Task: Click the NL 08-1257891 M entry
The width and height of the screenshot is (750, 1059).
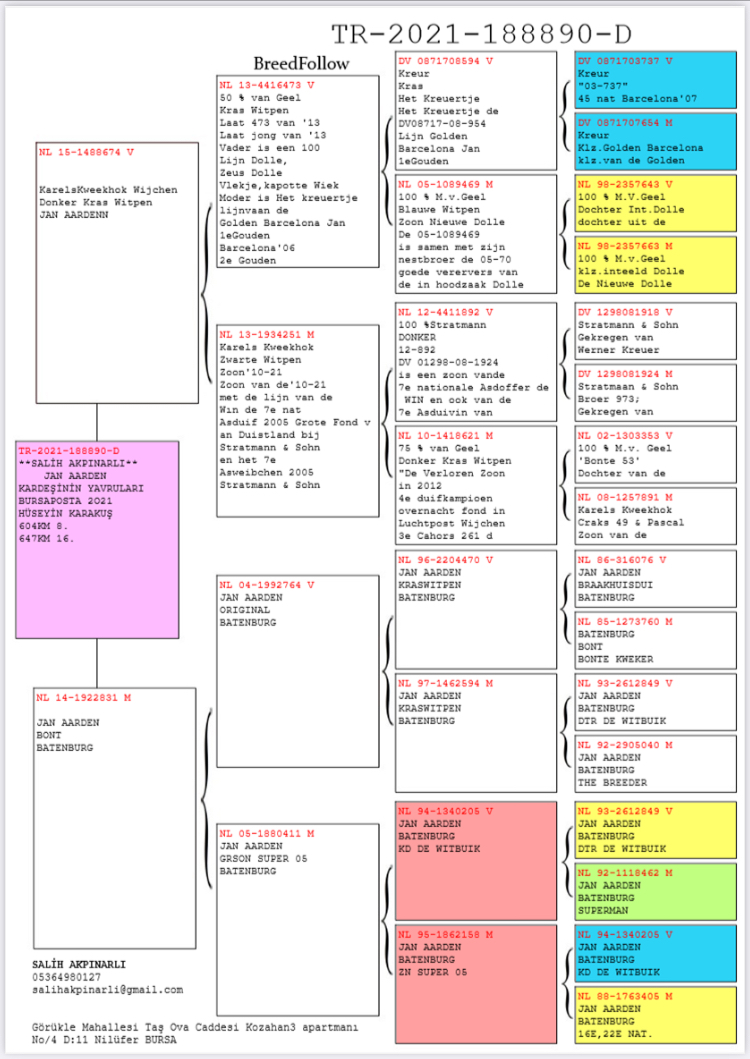Action: tap(655, 516)
